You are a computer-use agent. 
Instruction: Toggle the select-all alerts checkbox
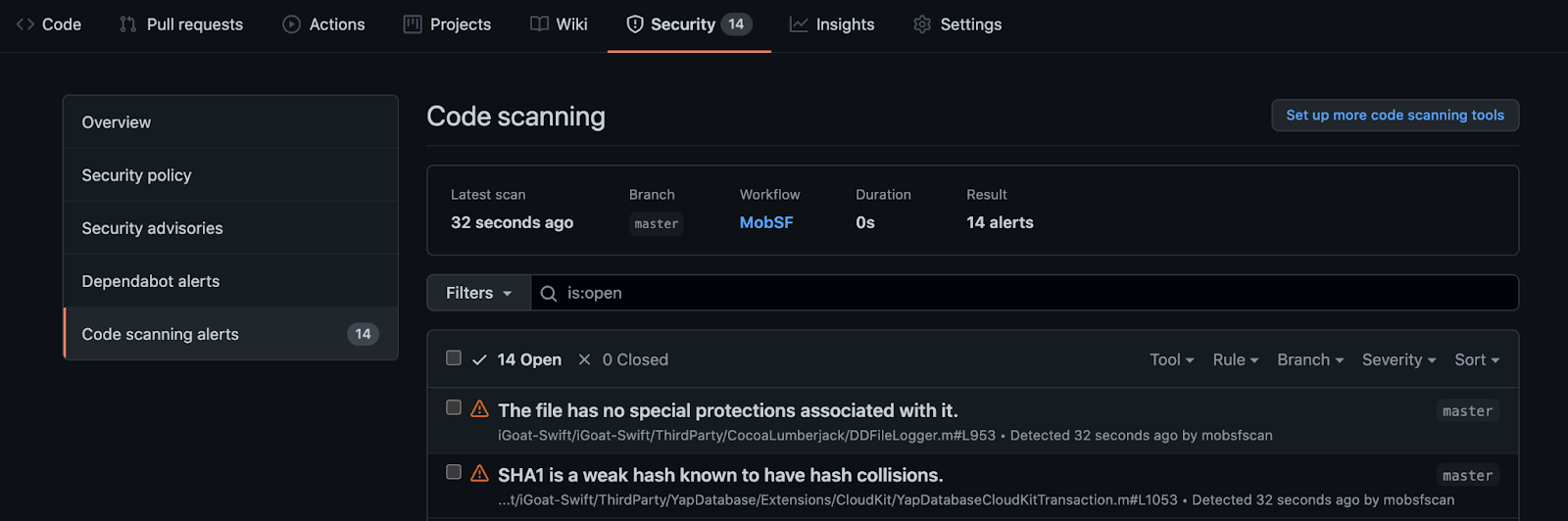tap(454, 357)
